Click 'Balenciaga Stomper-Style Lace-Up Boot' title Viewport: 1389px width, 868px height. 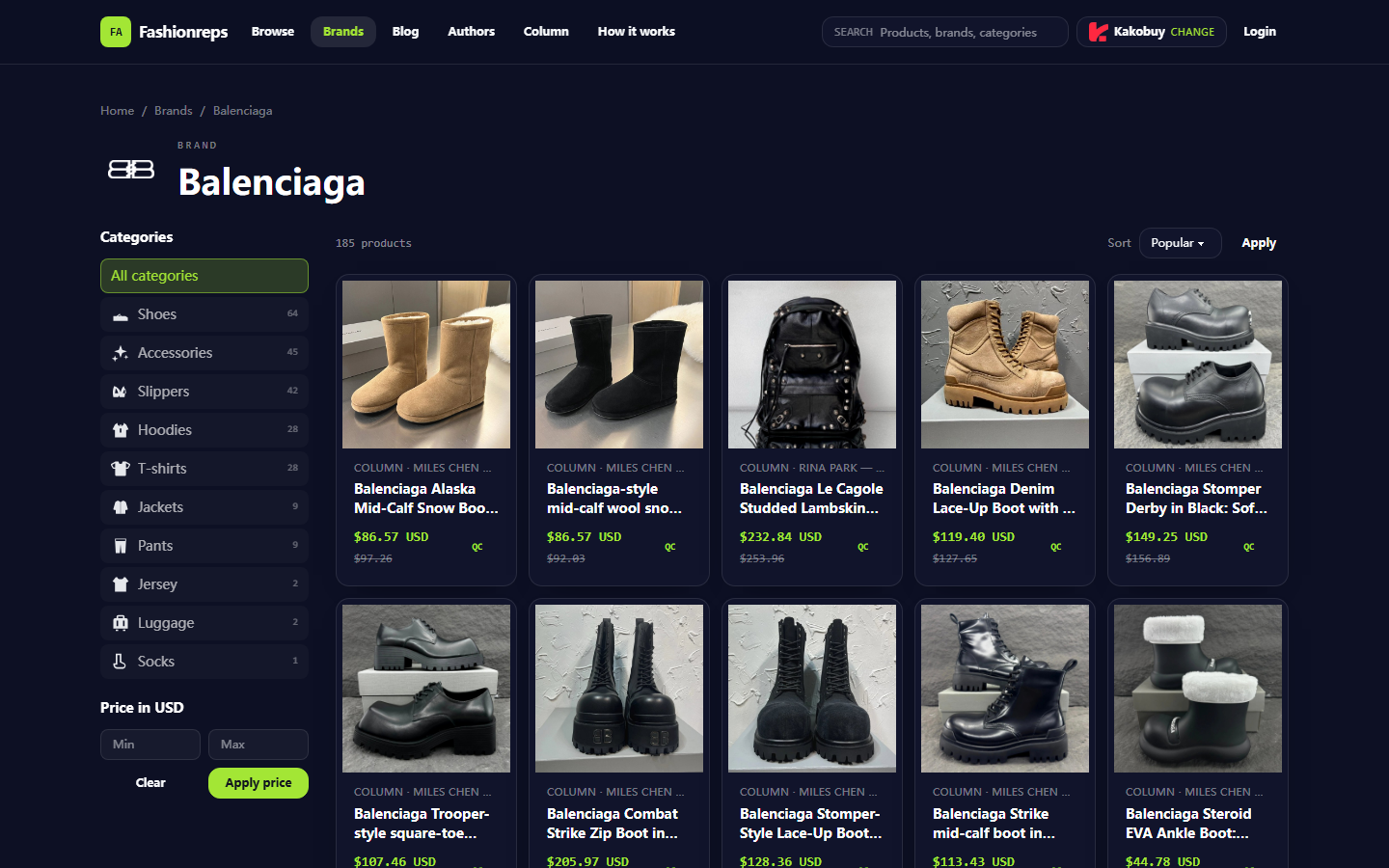click(x=811, y=824)
